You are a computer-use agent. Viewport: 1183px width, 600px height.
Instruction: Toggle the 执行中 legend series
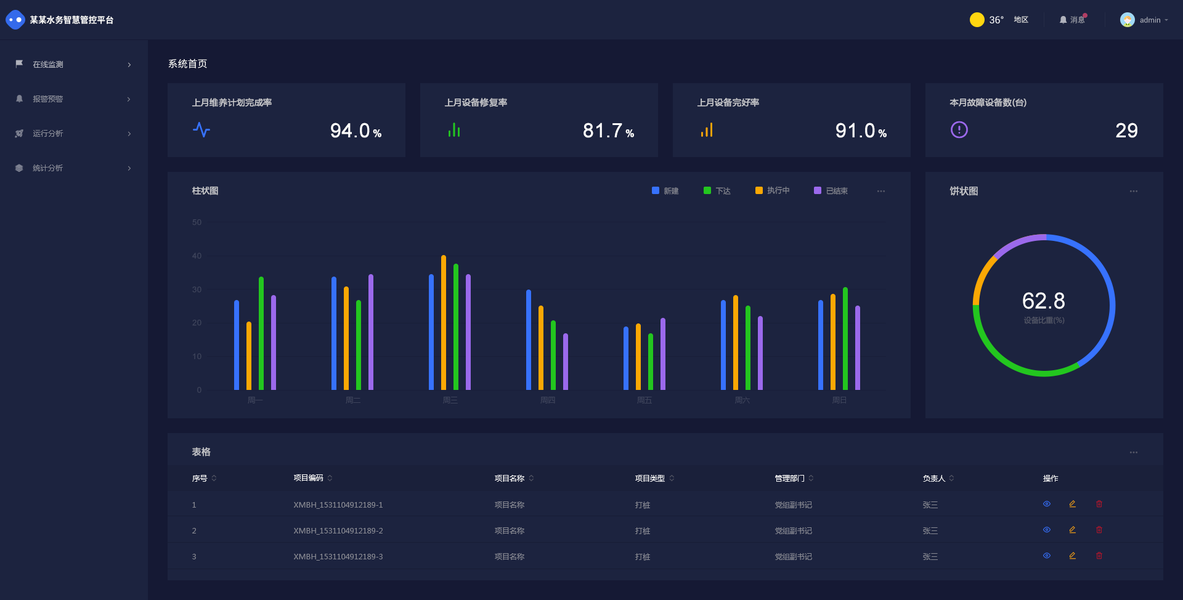[x=773, y=191]
